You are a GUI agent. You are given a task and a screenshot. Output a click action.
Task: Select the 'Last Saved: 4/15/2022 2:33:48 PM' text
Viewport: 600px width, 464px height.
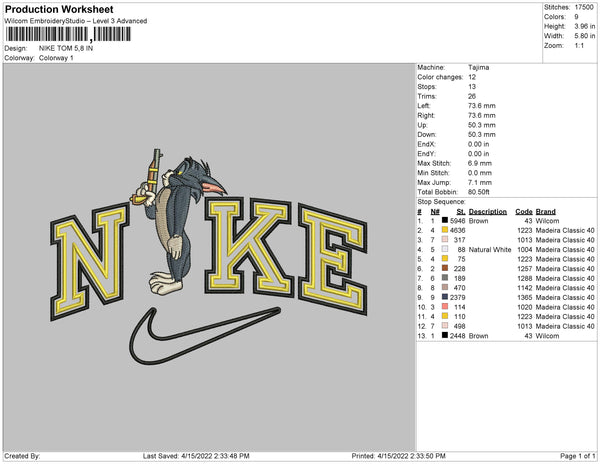pos(196,456)
